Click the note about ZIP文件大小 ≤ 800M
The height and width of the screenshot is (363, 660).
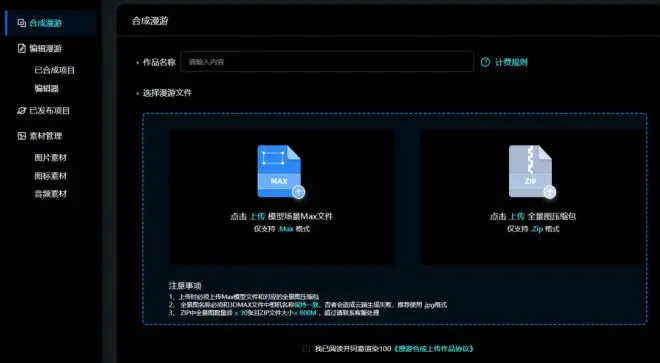tap(274, 313)
